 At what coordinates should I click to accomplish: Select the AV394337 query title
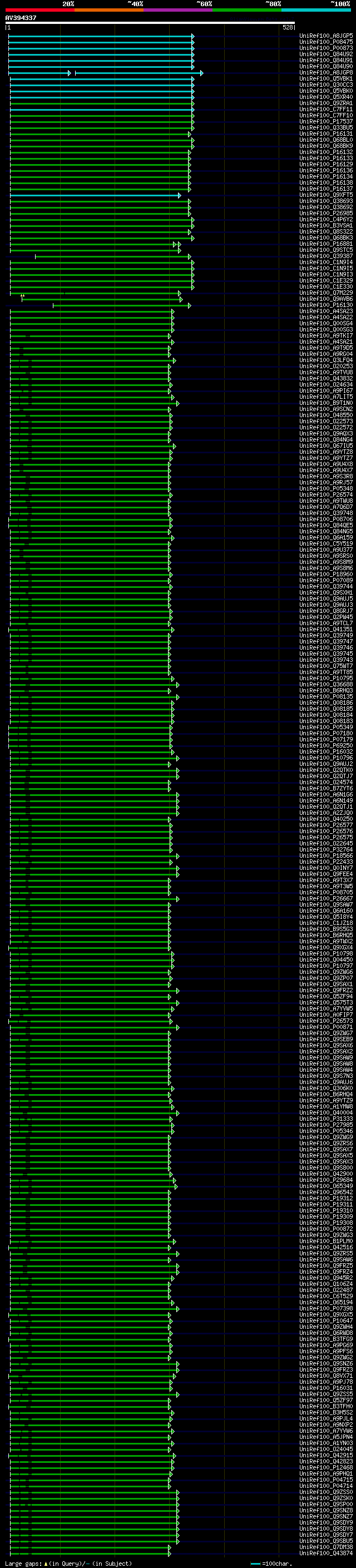[x=21, y=18]
